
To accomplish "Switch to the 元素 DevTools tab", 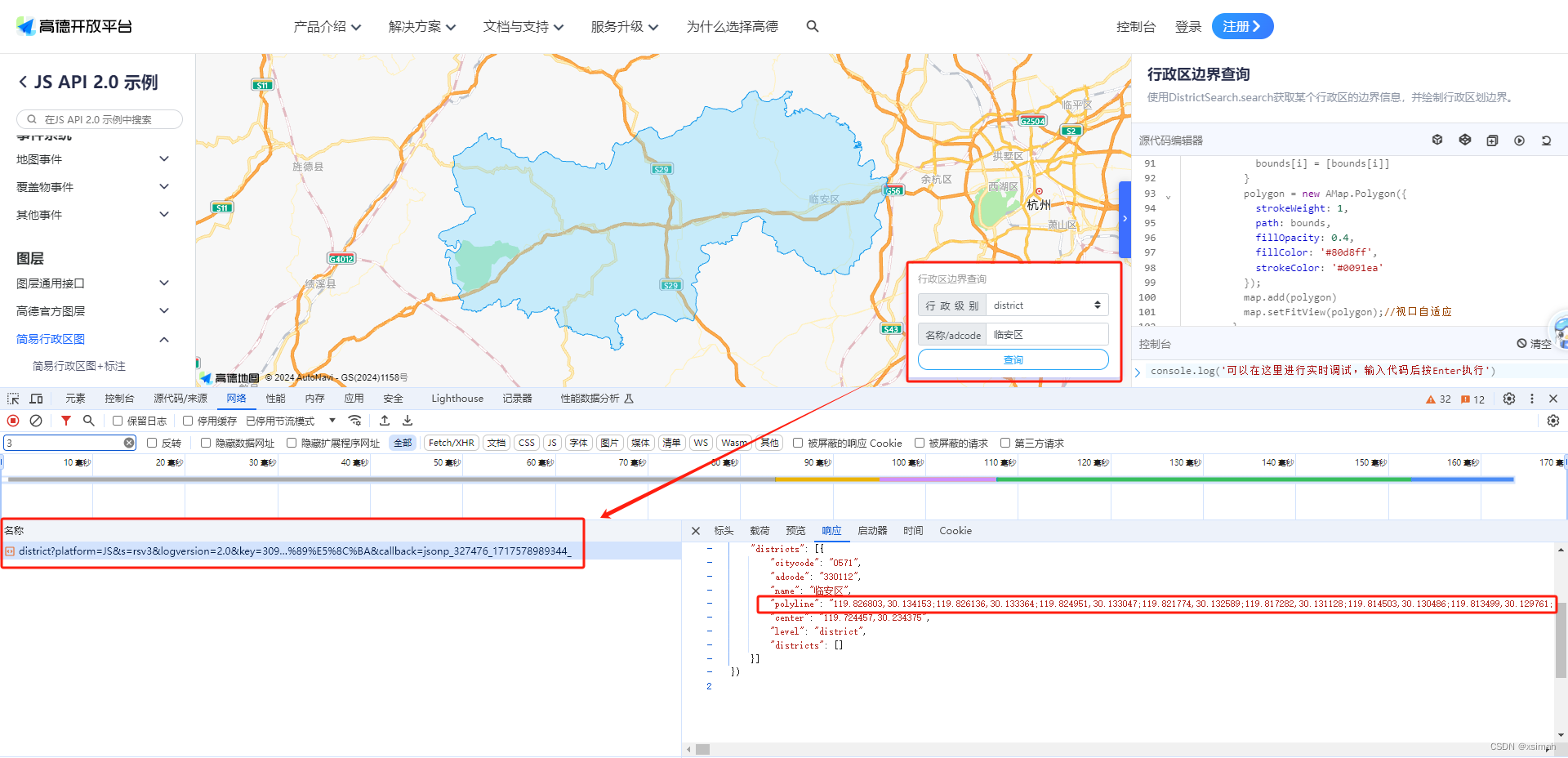I will click(x=75, y=399).
